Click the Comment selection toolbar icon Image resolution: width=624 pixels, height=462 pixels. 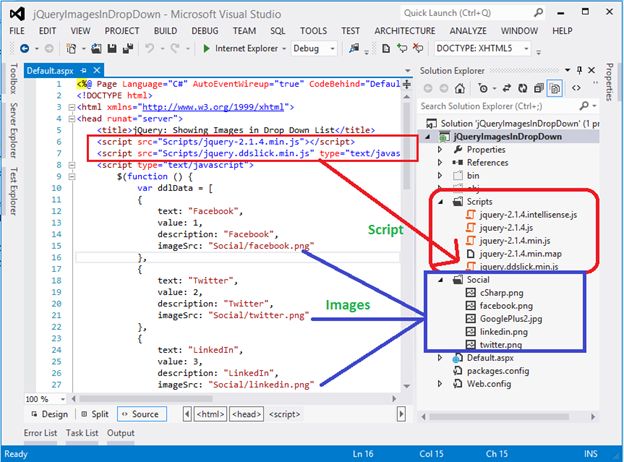click(x=402, y=49)
